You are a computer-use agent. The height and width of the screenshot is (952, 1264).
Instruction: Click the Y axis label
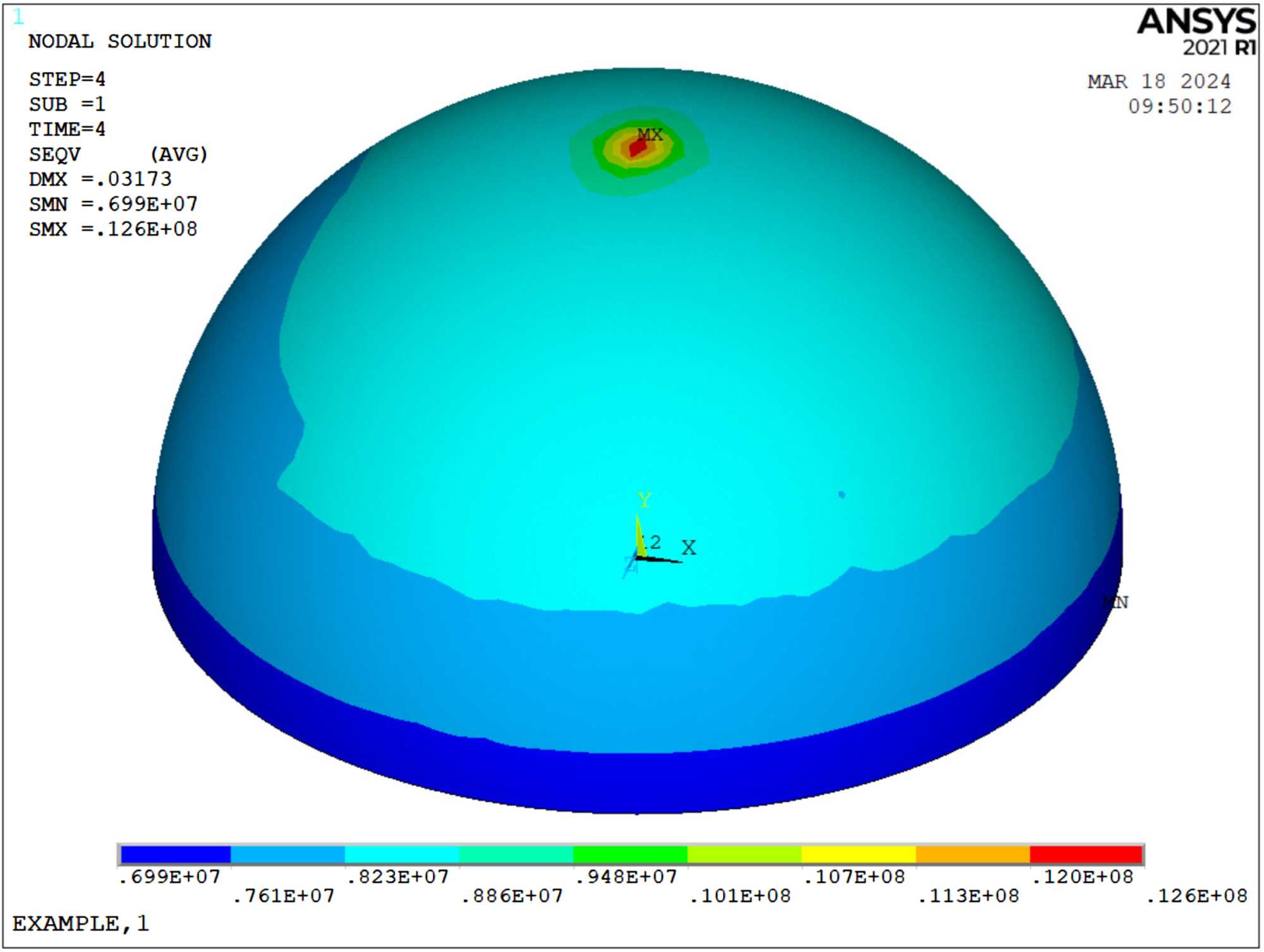pyautogui.click(x=644, y=500)
